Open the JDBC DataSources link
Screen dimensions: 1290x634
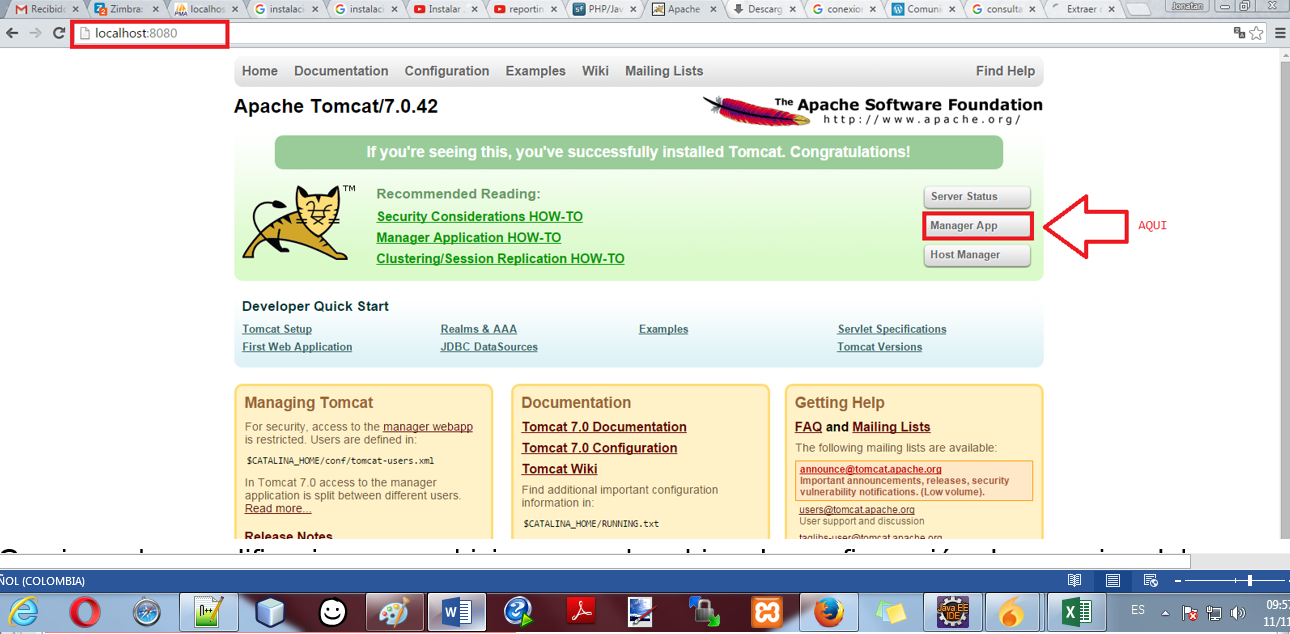pyautogui.click(x=489, y=347)
